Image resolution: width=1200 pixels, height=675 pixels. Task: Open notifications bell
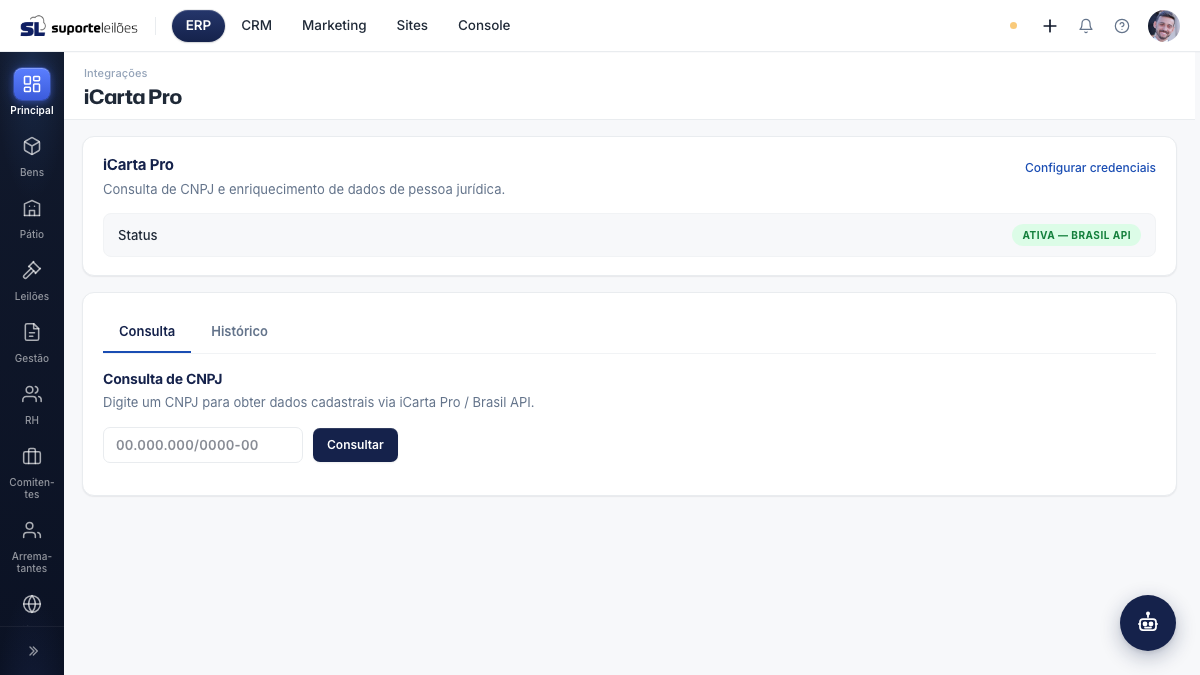click(x=1086, y=26)
